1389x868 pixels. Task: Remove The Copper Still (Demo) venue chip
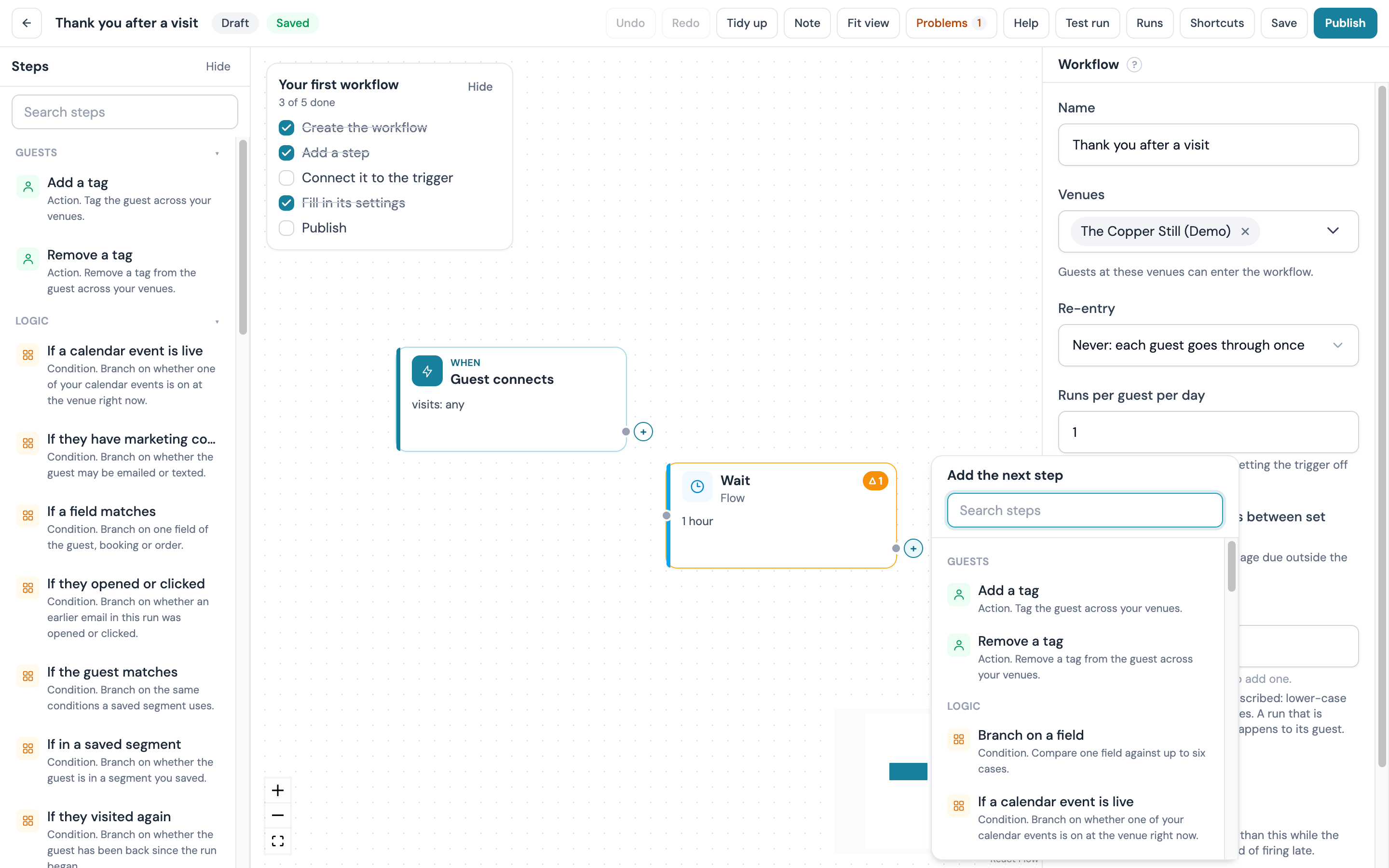coord(1245,231)
